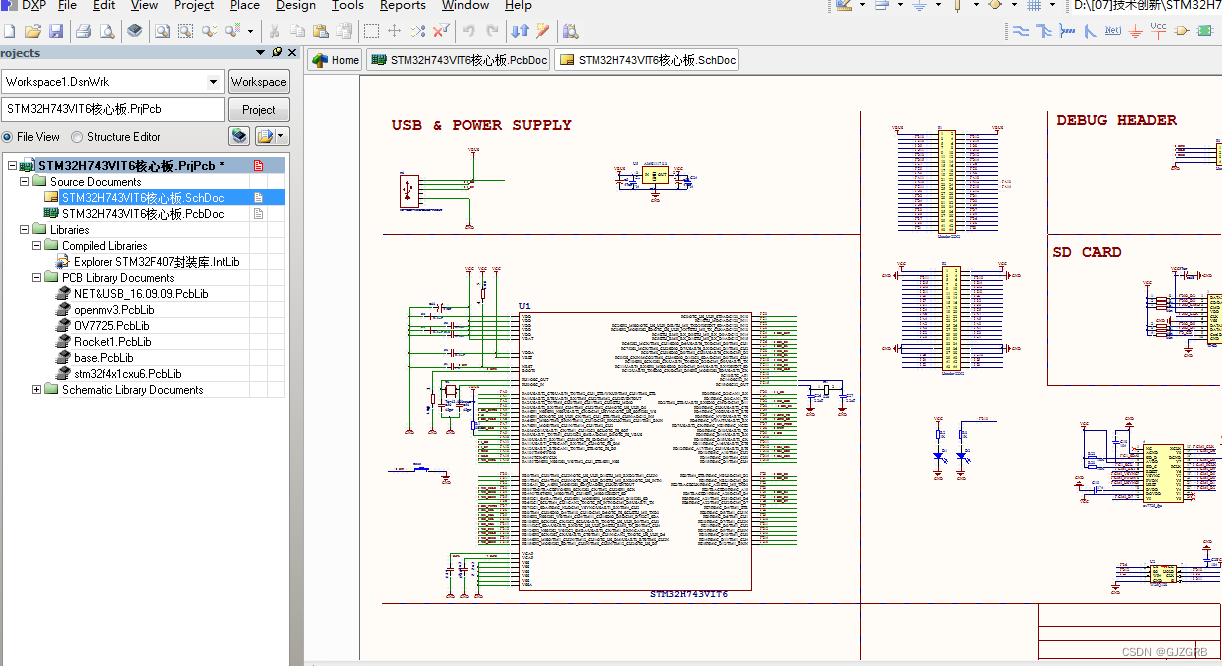Switch to the STM32H743VIT6核心板.PcbDoc tab
Viewport: 1222px width, 666px height.
460,59
